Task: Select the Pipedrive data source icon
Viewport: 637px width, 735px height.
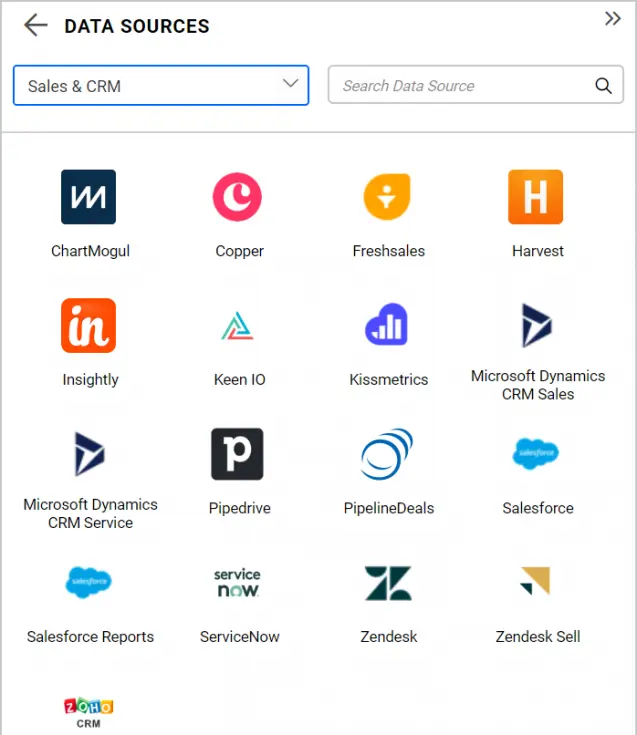Action: pos(238,454)
